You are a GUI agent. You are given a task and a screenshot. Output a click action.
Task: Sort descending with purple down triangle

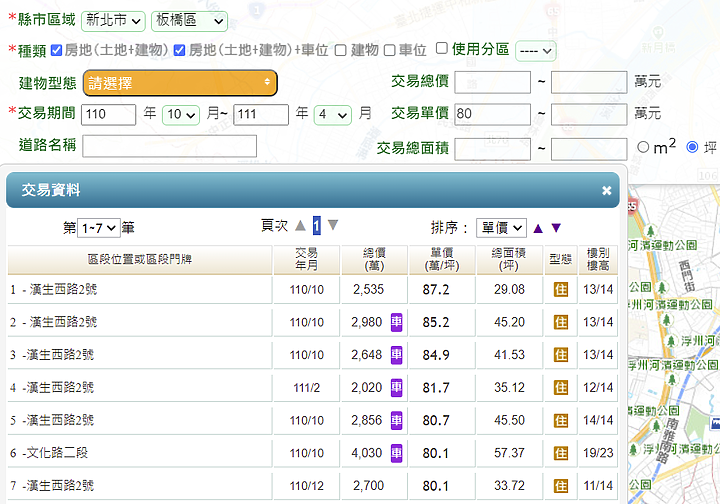[x=556, y=227]
